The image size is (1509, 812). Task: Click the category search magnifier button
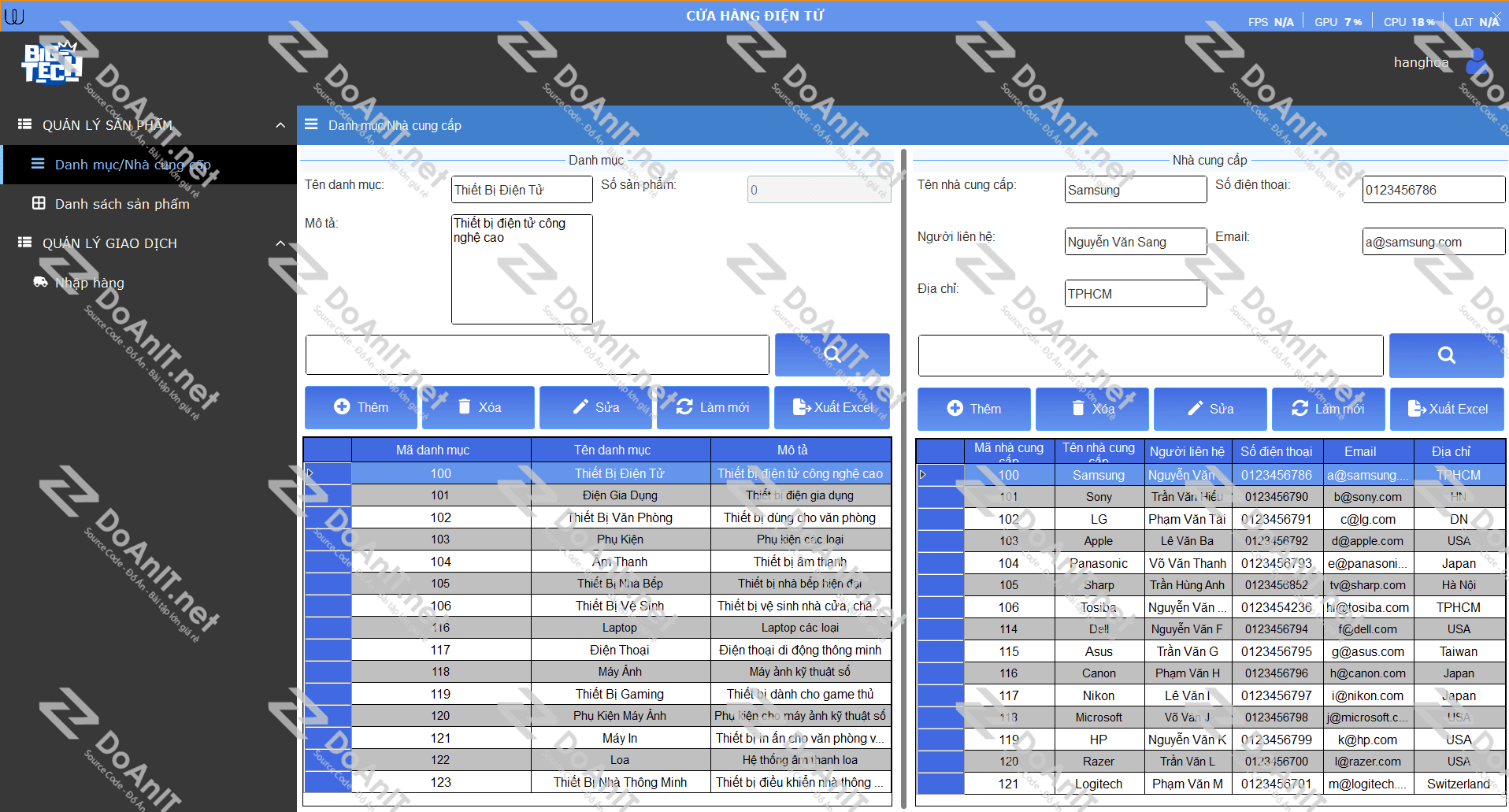click(832, 354)
